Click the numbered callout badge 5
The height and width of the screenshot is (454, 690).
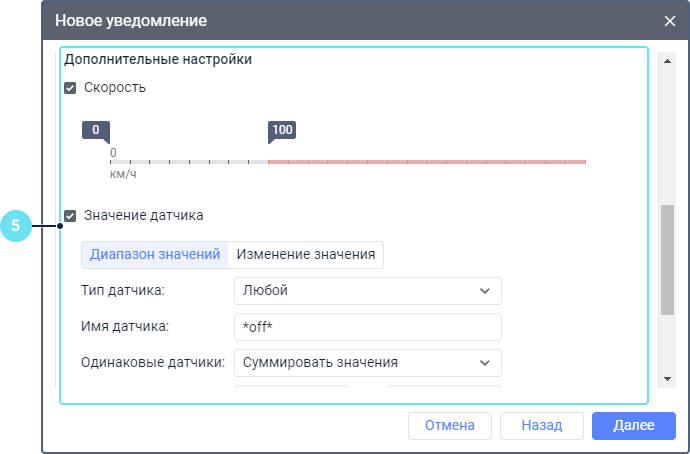(x=16, y=226)
